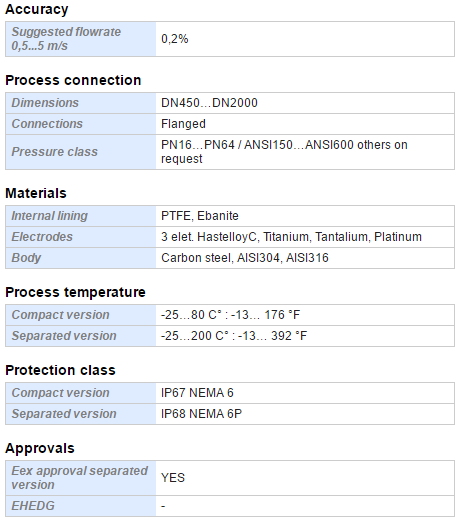462x530 pixels.
Task: Click the Accuracy section heading
Action: [x=37, y=9]
